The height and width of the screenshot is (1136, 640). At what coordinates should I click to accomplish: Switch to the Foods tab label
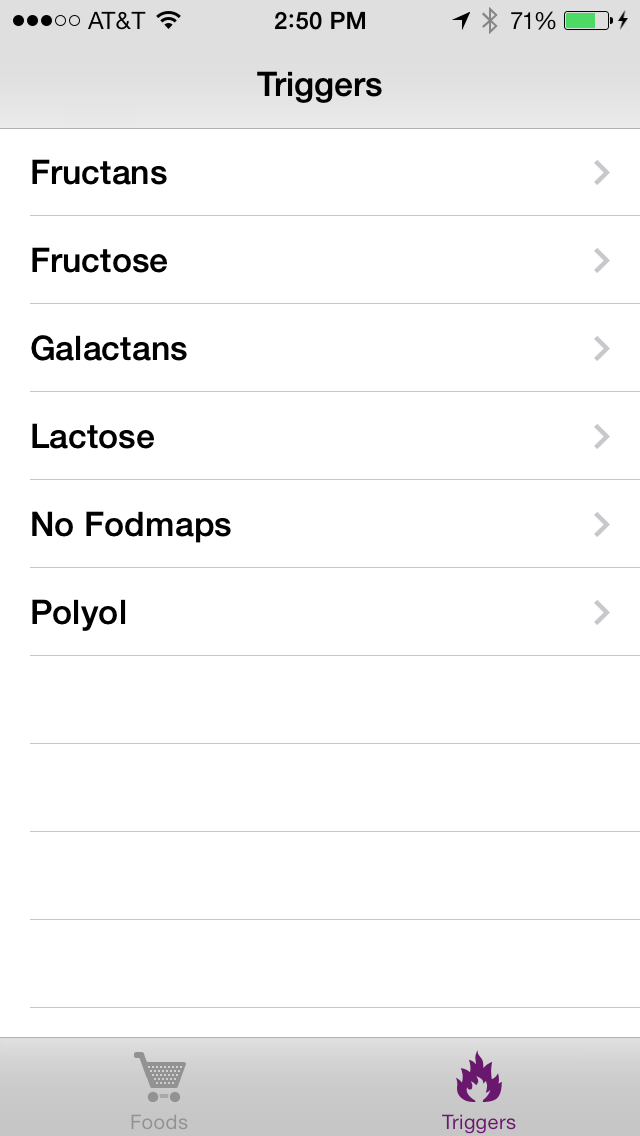point(159,1122)
